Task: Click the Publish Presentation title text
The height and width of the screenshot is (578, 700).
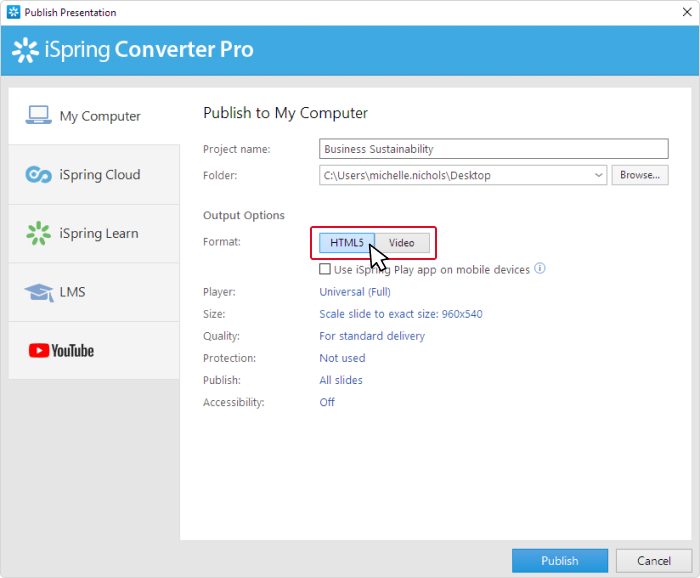Action: [x=71, y=12]
